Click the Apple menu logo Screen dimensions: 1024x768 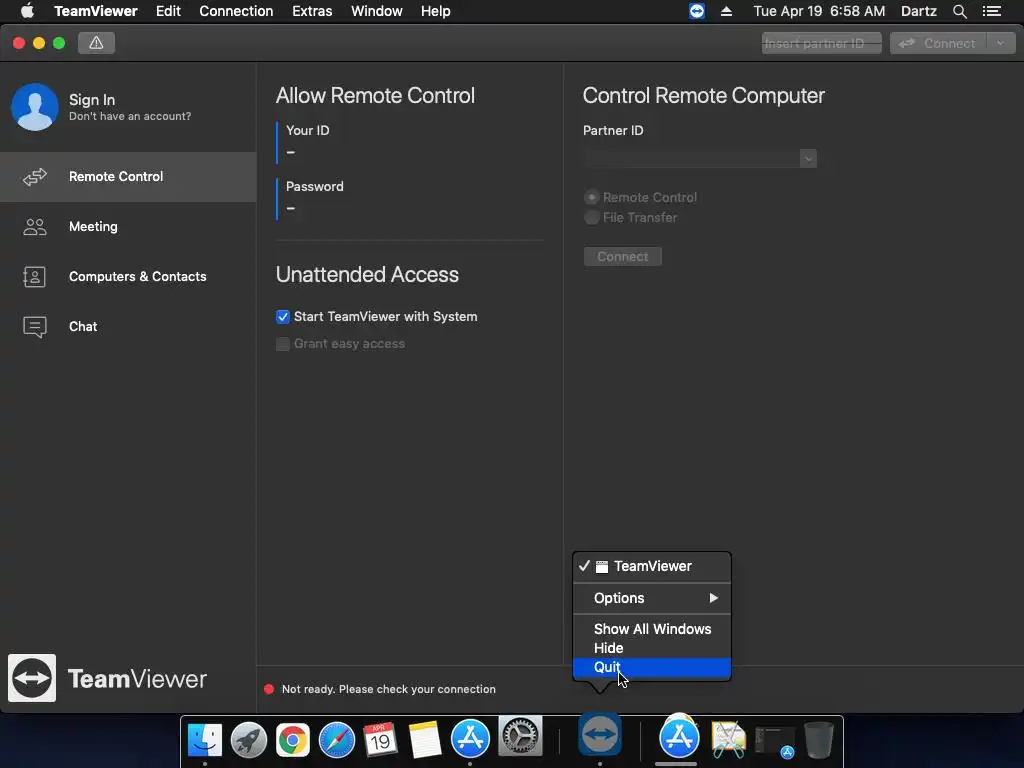tap(27, 11)
